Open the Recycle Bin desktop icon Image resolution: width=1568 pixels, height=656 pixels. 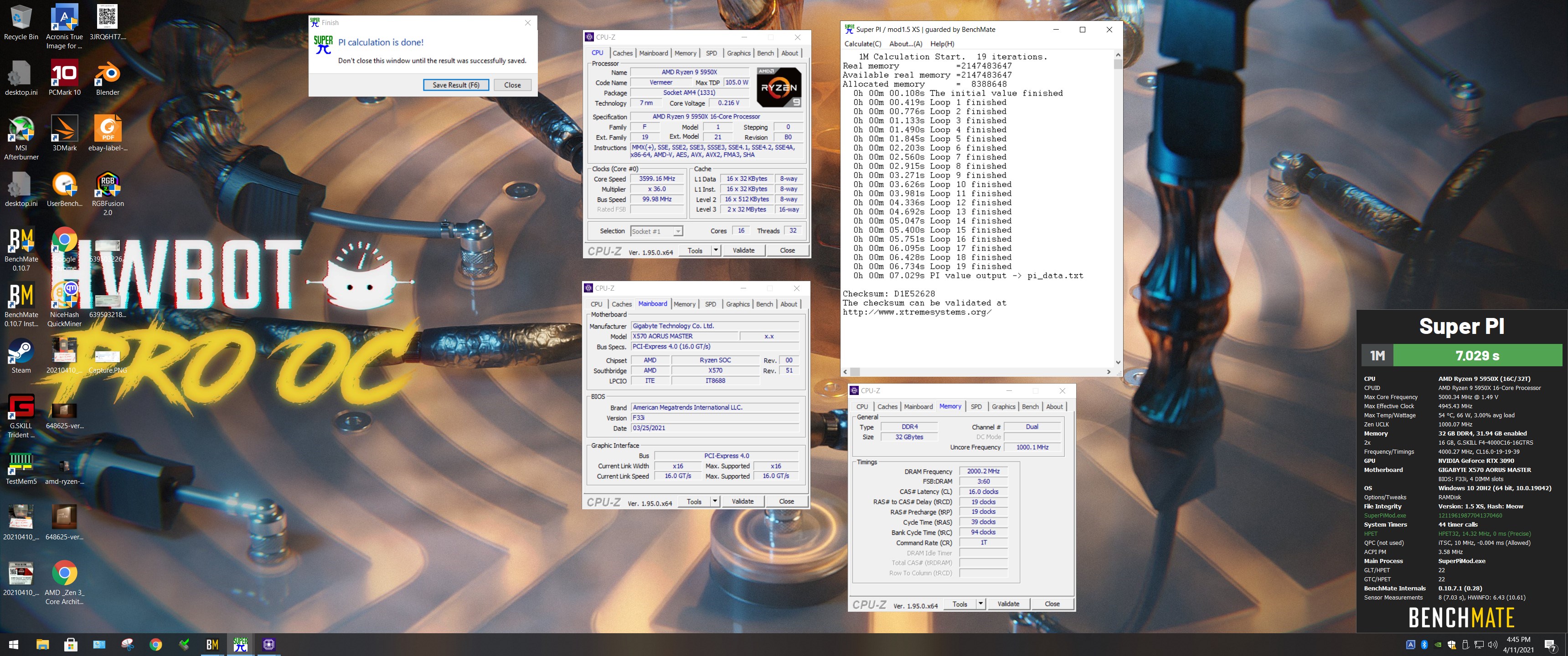pyautogui.click(x=21, y=23)
